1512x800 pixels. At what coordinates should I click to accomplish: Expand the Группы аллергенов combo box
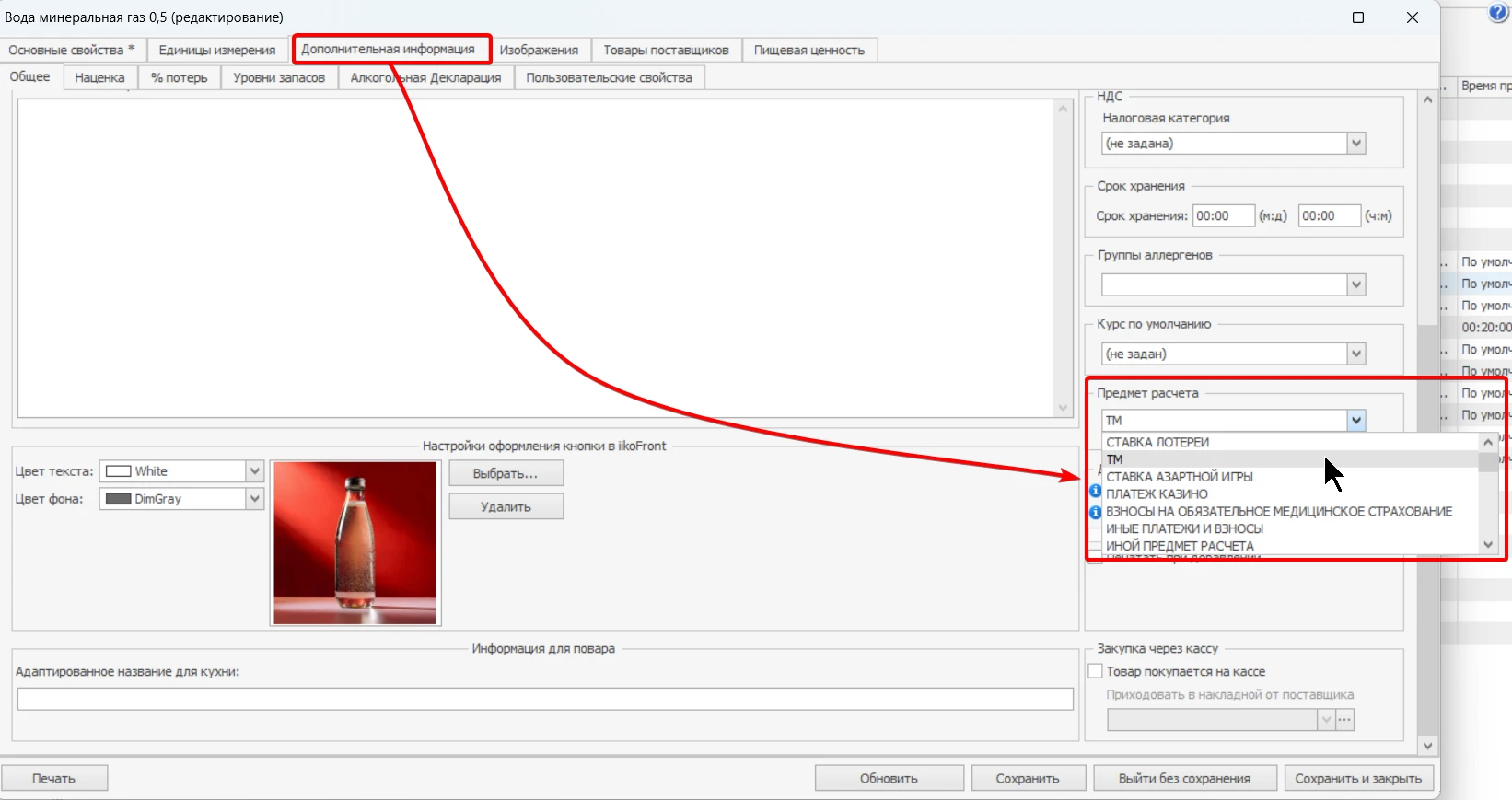(x=1355, y=284)
